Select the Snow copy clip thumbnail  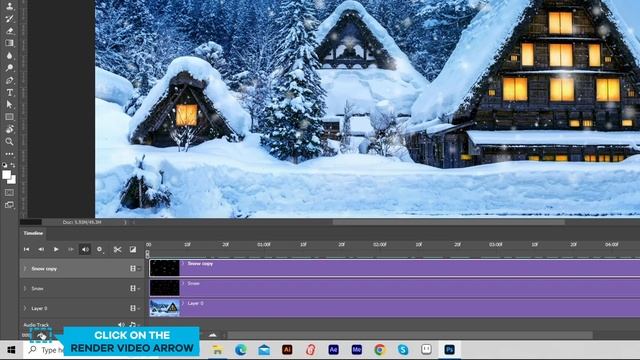coord(164,268)
